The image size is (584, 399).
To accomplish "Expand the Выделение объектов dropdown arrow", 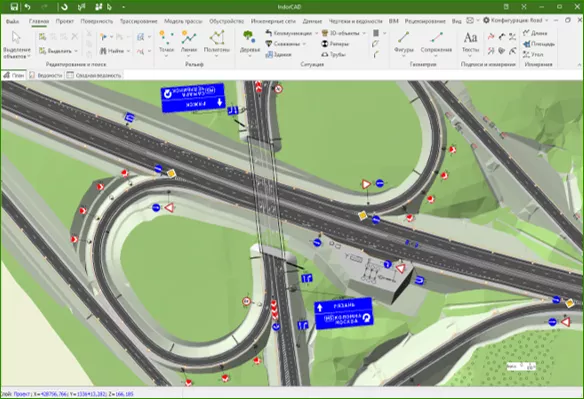I will 29,57.
